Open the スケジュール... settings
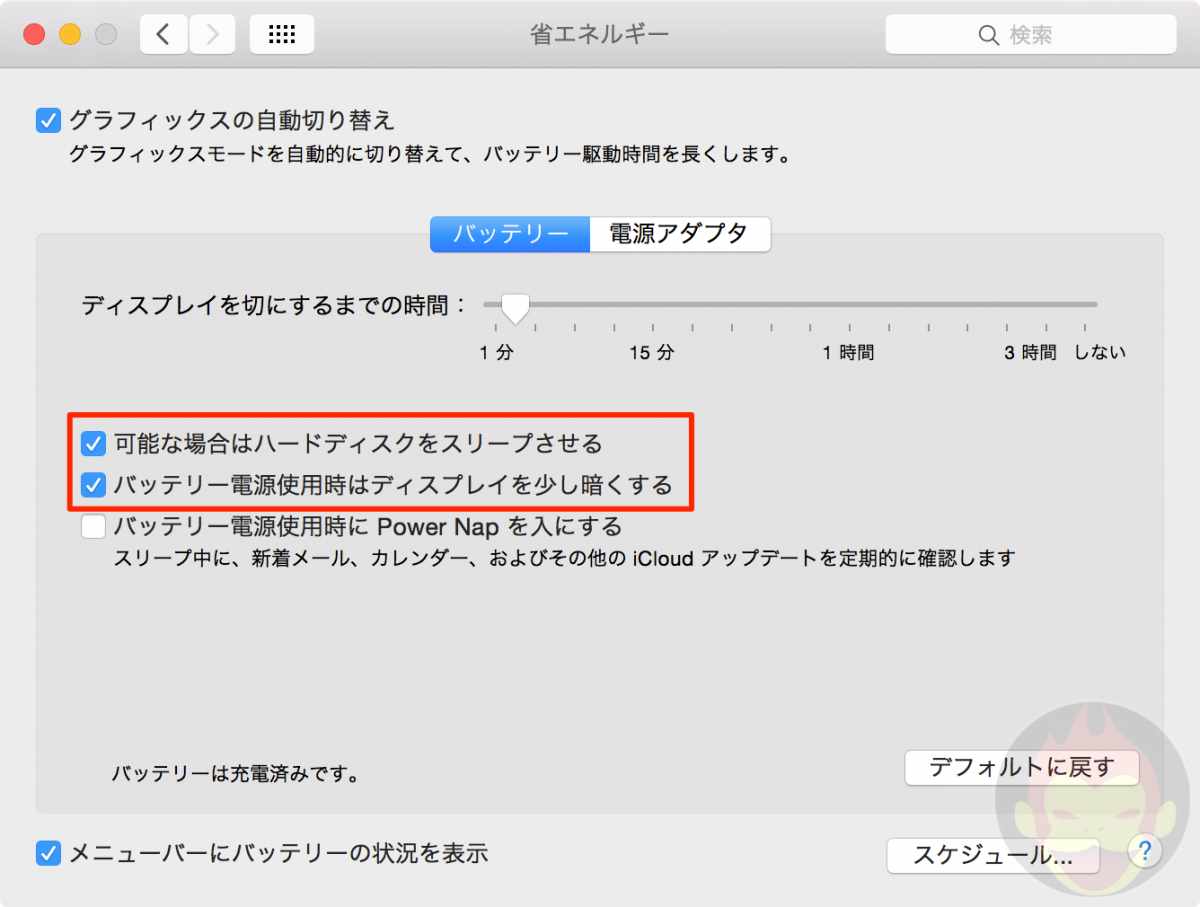This screenshot has height=907, width=1200. 993,856
